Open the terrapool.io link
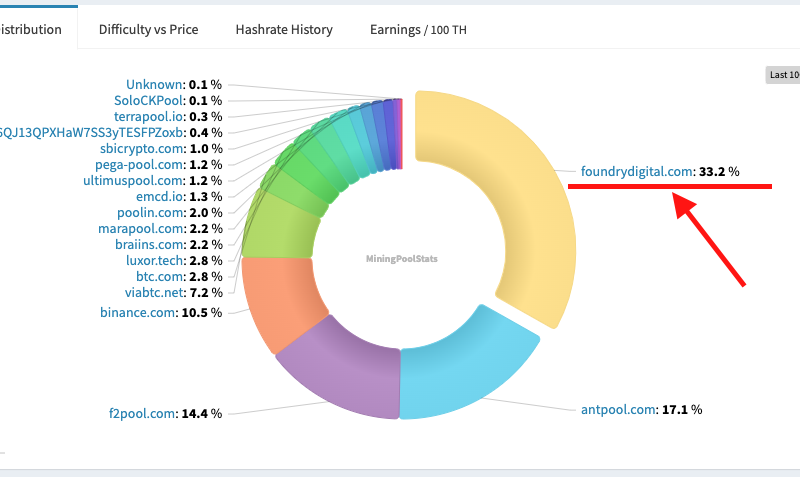This screenshot has height=477, width=800. pyautogui.click(x=148, y=117)
